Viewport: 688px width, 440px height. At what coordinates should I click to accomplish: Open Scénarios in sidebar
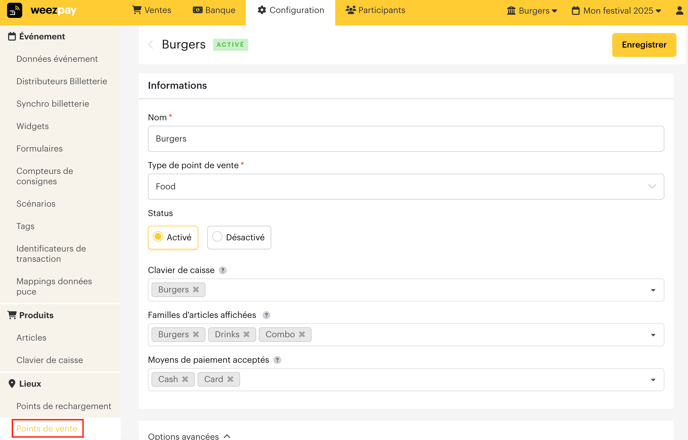click(36, 204)
